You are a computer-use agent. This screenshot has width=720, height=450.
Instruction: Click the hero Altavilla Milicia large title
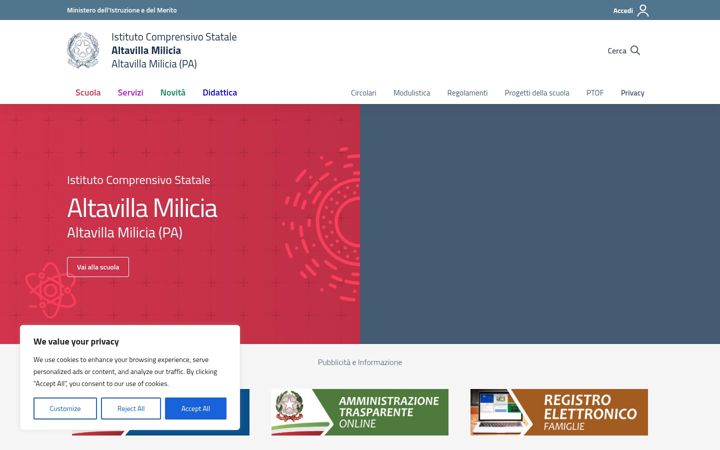142,208
